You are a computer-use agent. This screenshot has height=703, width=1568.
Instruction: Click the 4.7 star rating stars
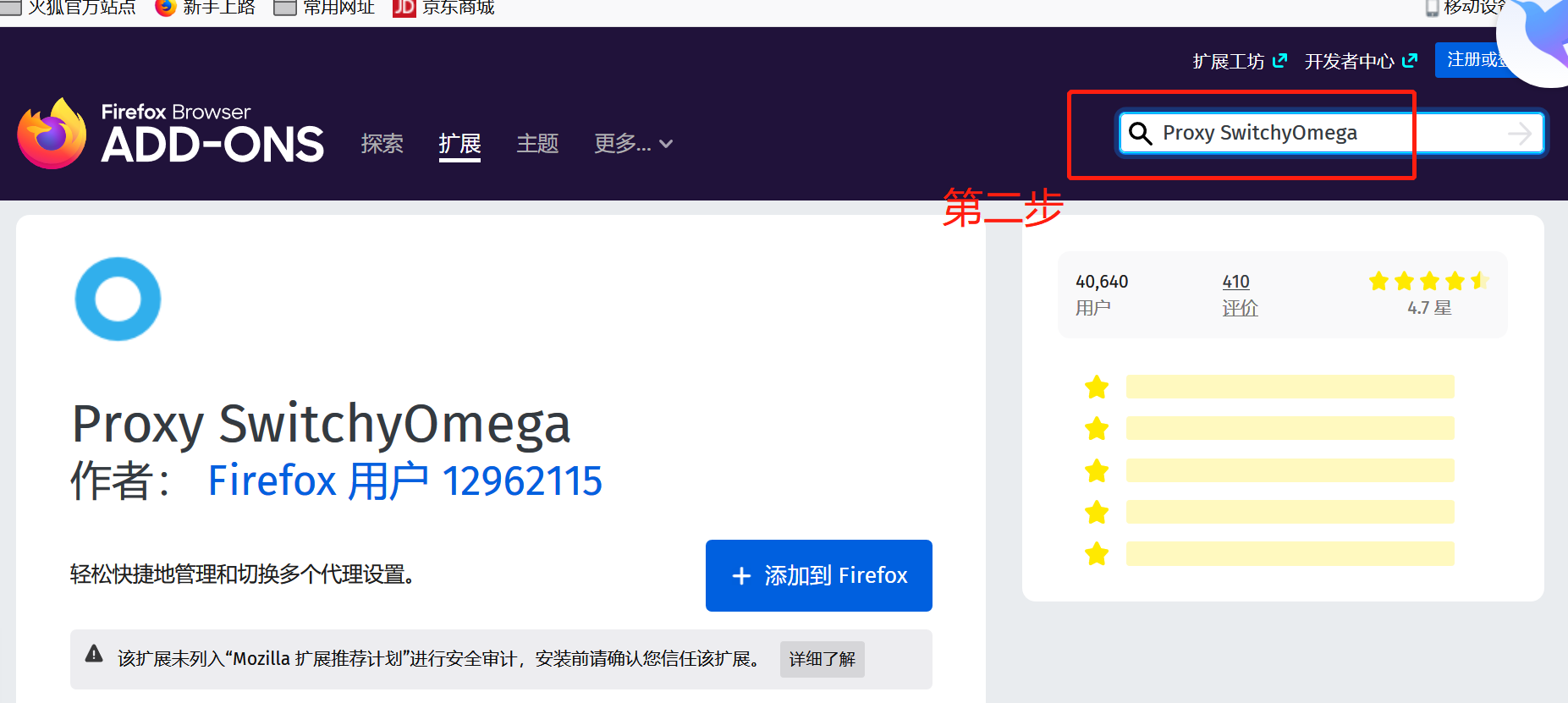(1429, 281)
